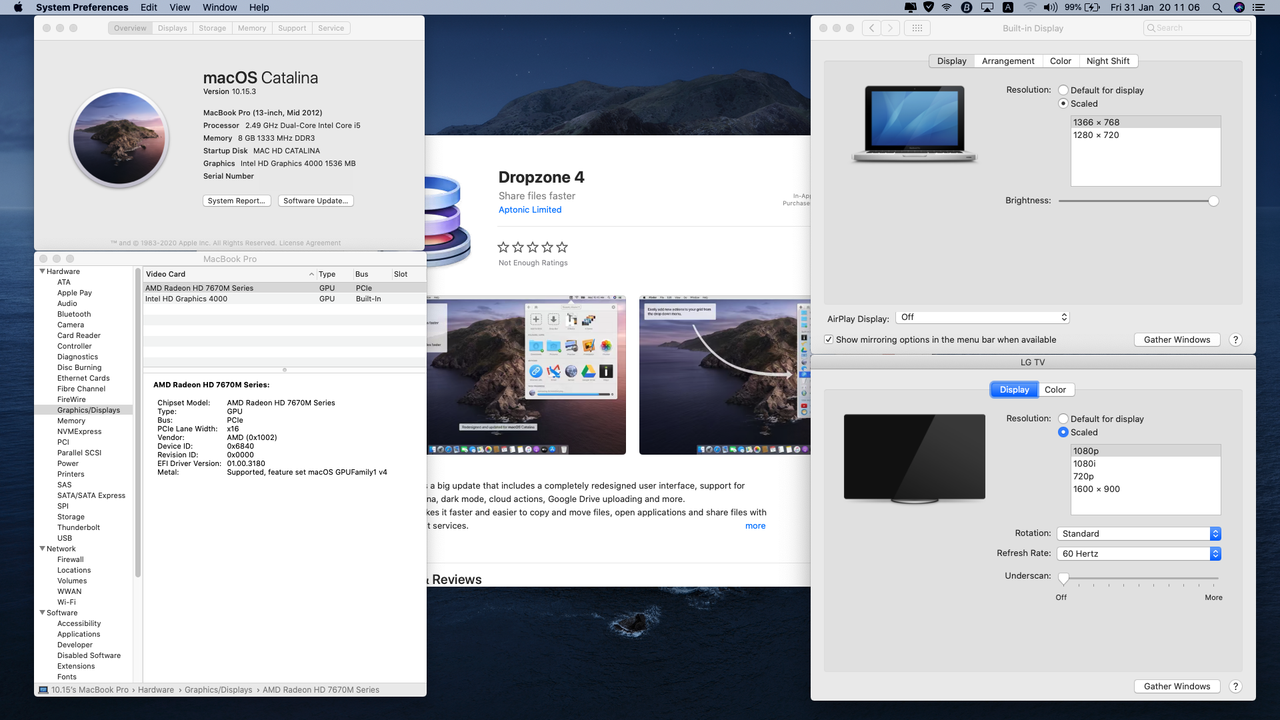Open the Window menu
This screenshot has width=1280, height=720.
coord(220,7)
